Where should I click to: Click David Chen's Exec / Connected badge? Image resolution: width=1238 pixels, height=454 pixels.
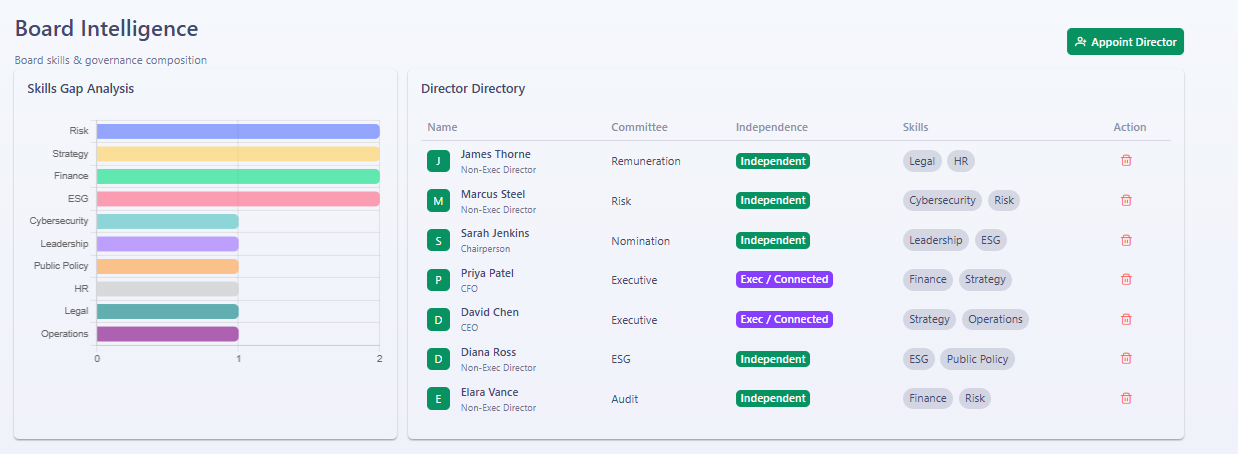pyautogui.click(x=784, y=319)
